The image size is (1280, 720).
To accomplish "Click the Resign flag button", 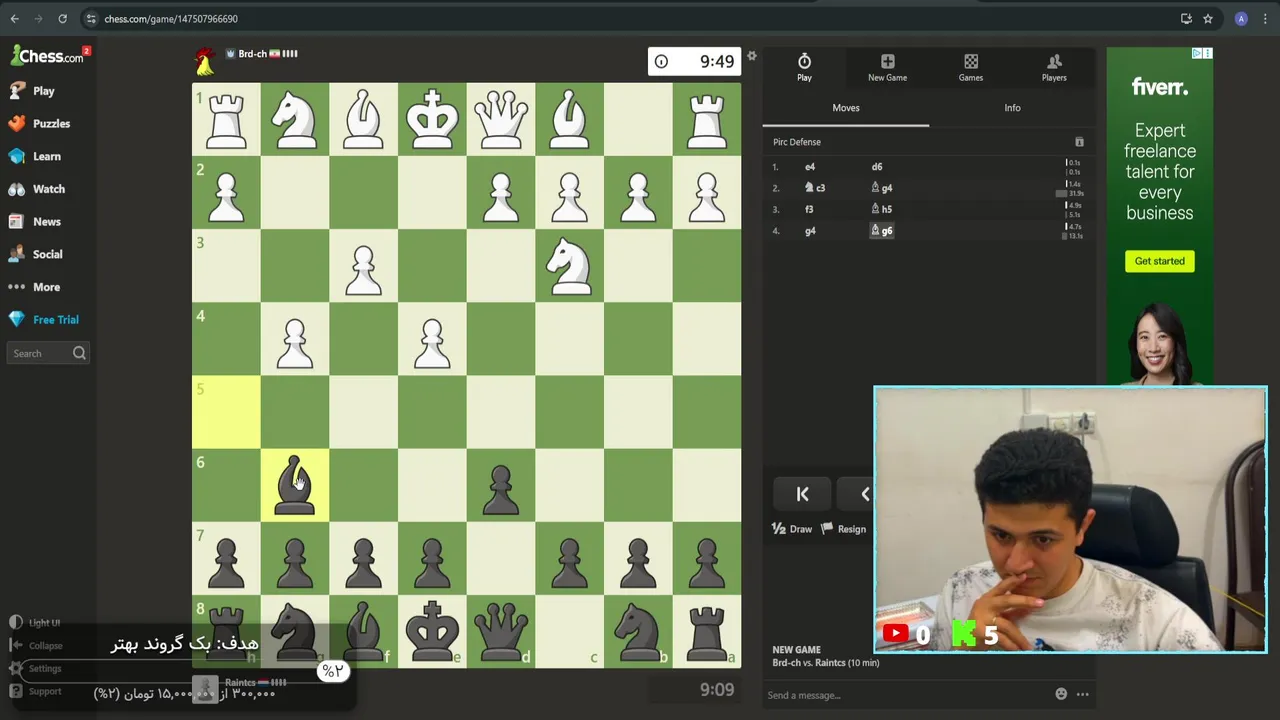I will (843, 529).
